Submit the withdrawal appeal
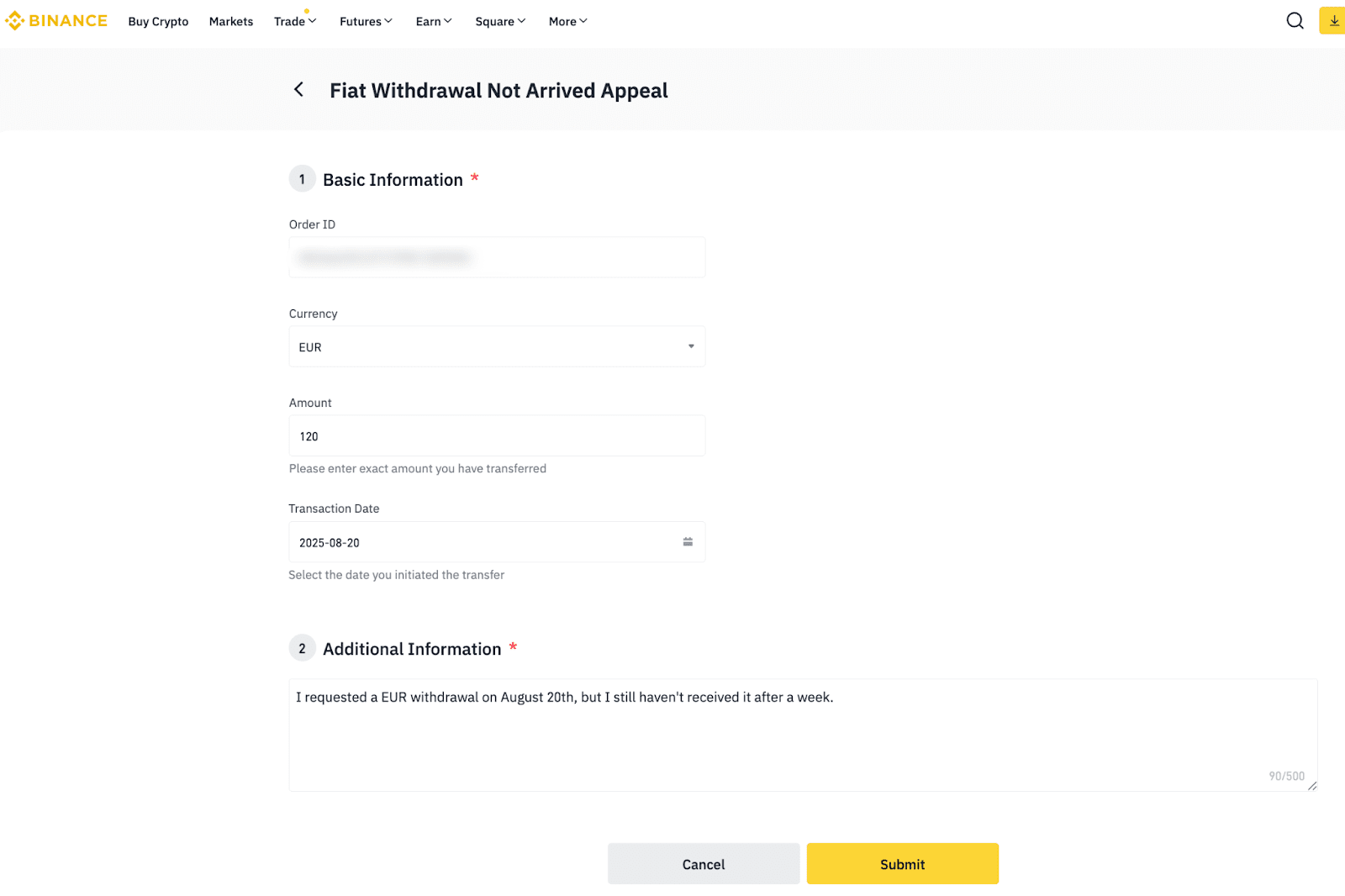This screenshot has height=896, width=1345. pyautogui.click(x=903, y=863)
